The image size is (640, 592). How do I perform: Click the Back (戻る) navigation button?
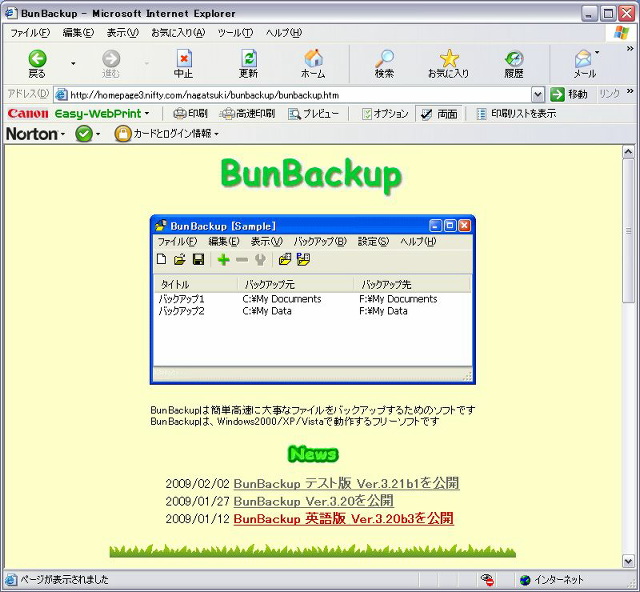(x=37, y=64)
